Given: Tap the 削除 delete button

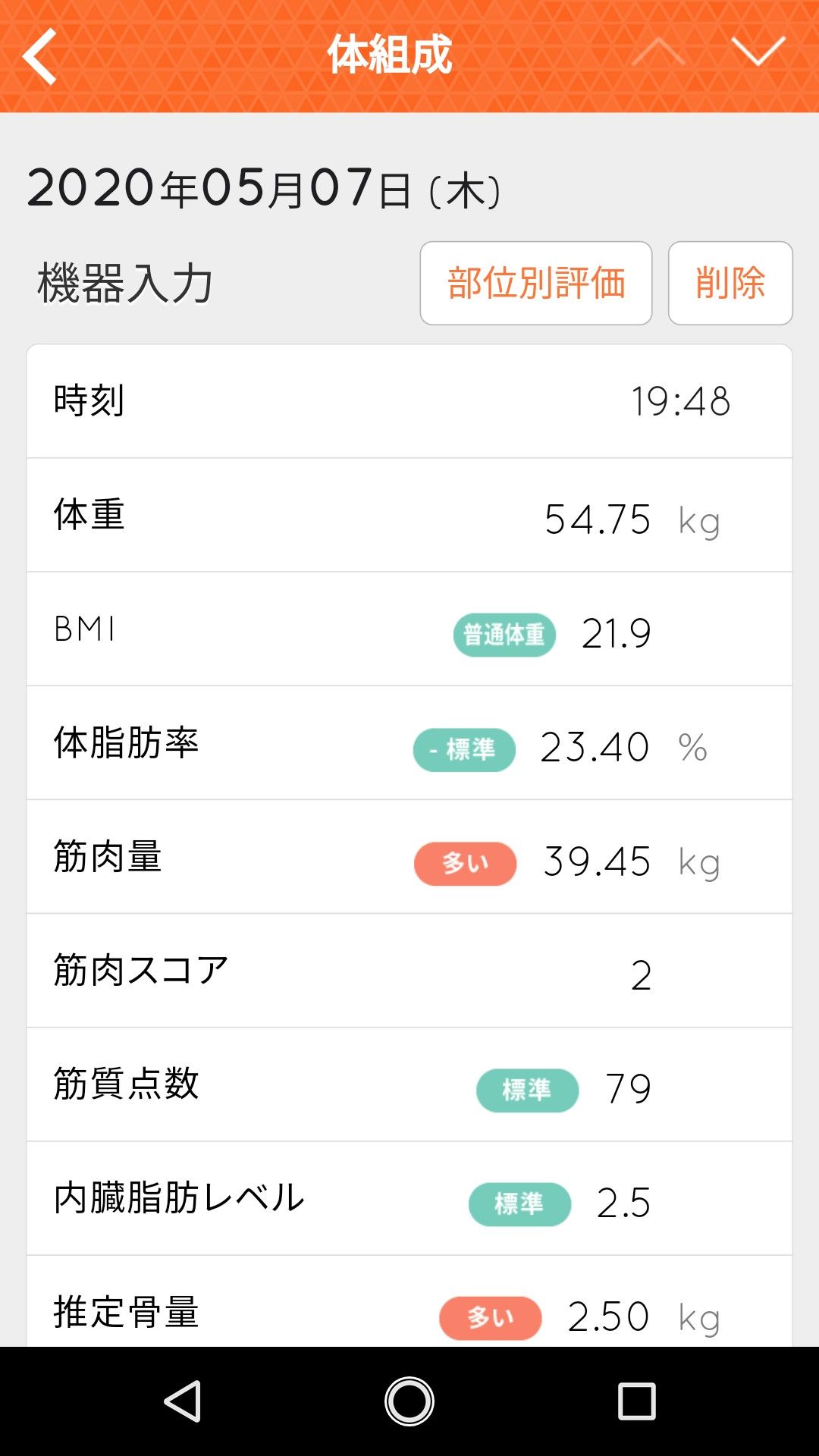Looking at the screenshot, I should point(730,284).
